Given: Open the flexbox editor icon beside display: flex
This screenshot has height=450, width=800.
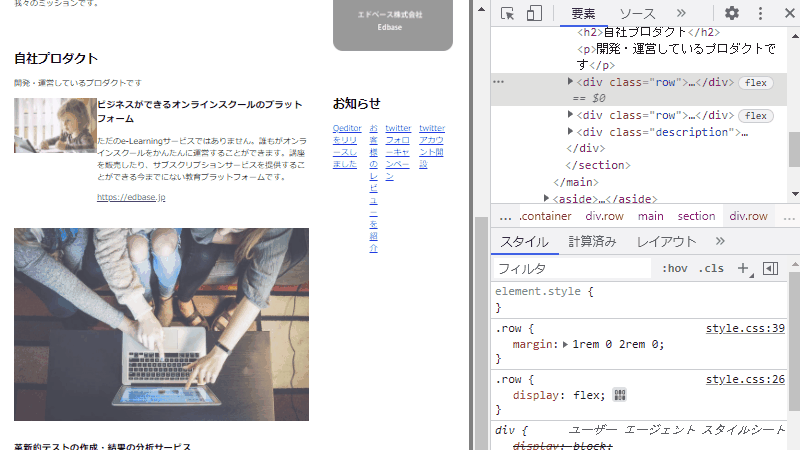Looking at the screenshot, I should (x=619, y=395).
